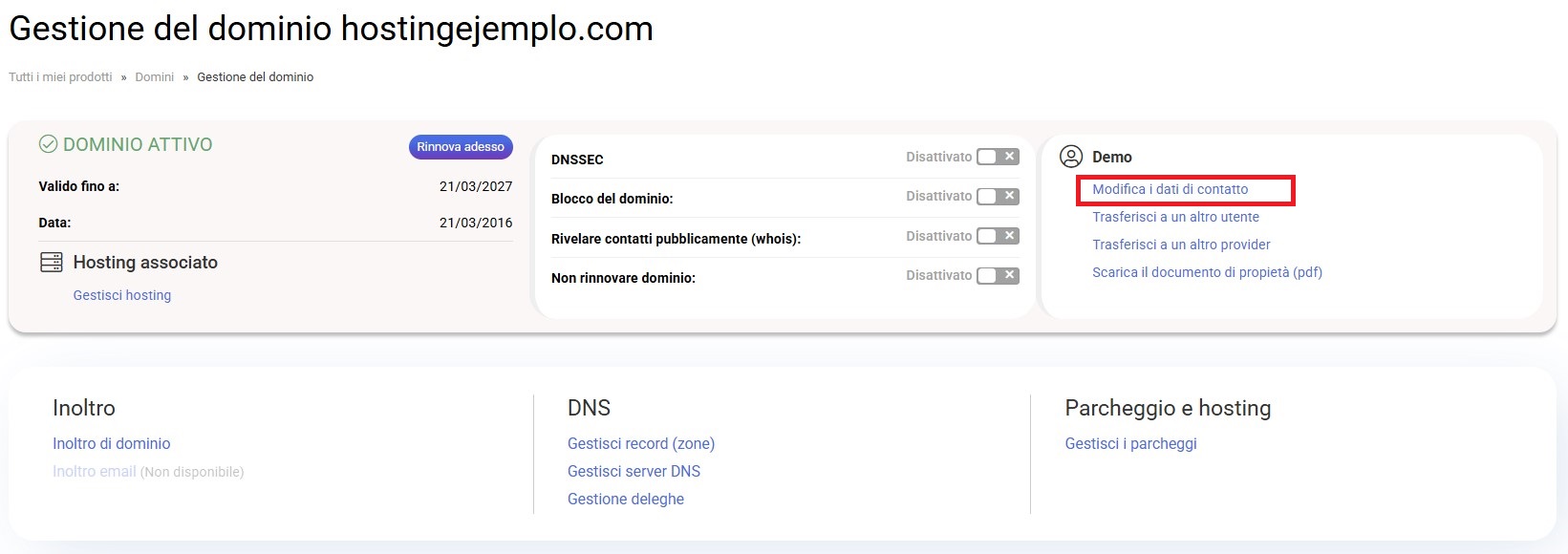Navigate to Domini breadcrumb

pyautogui.click(x=154, y=77)
